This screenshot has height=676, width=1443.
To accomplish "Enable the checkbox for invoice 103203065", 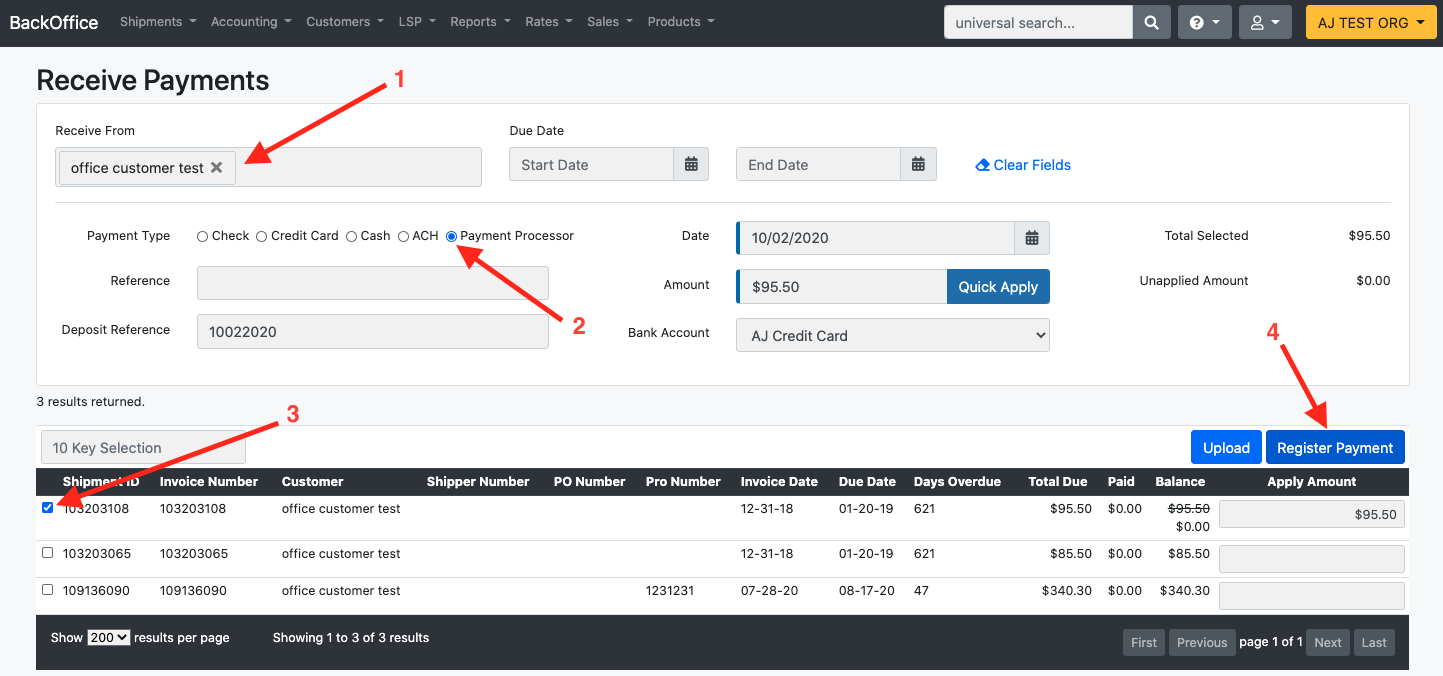I will (47, 553).
